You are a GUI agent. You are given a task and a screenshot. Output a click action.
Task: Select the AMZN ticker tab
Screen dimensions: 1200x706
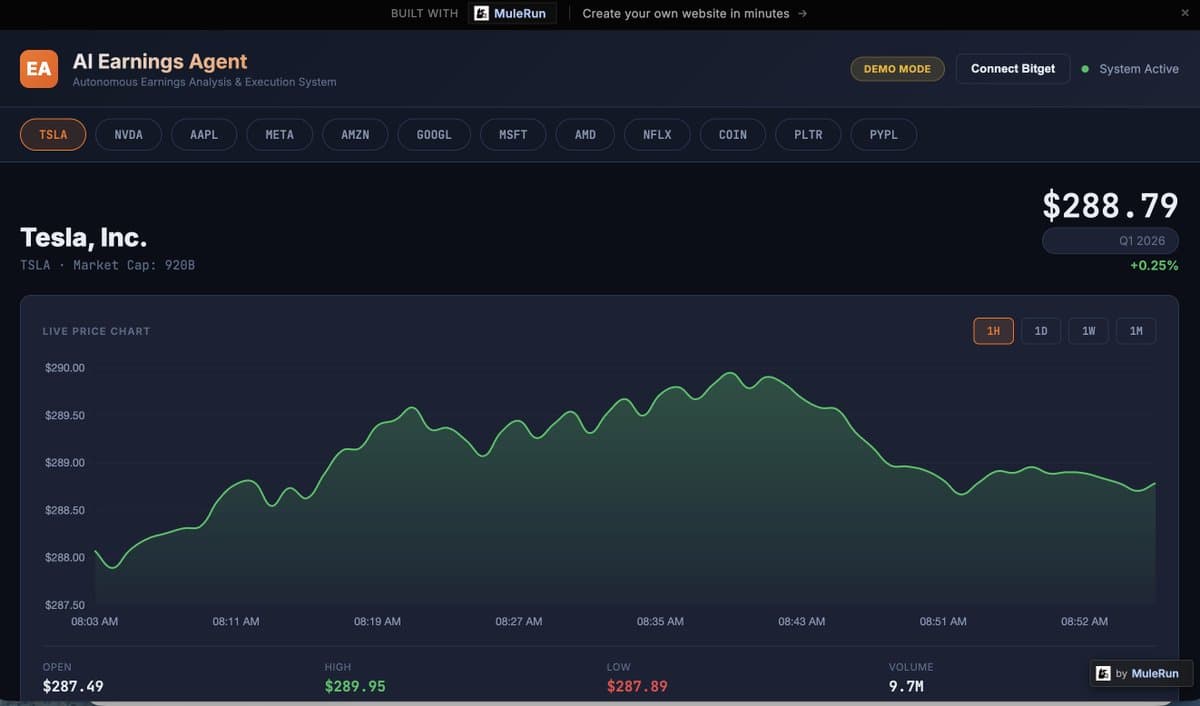point(356,135)
